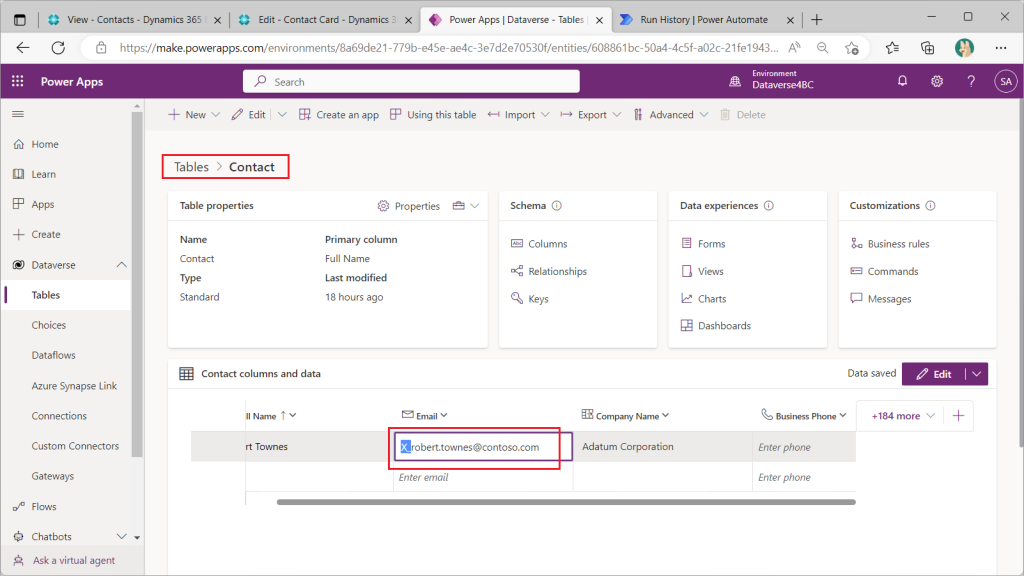This screenshot has width=1024, height=576.
Task: Open the Company Name column dropdown
Action: pos(665,415)
